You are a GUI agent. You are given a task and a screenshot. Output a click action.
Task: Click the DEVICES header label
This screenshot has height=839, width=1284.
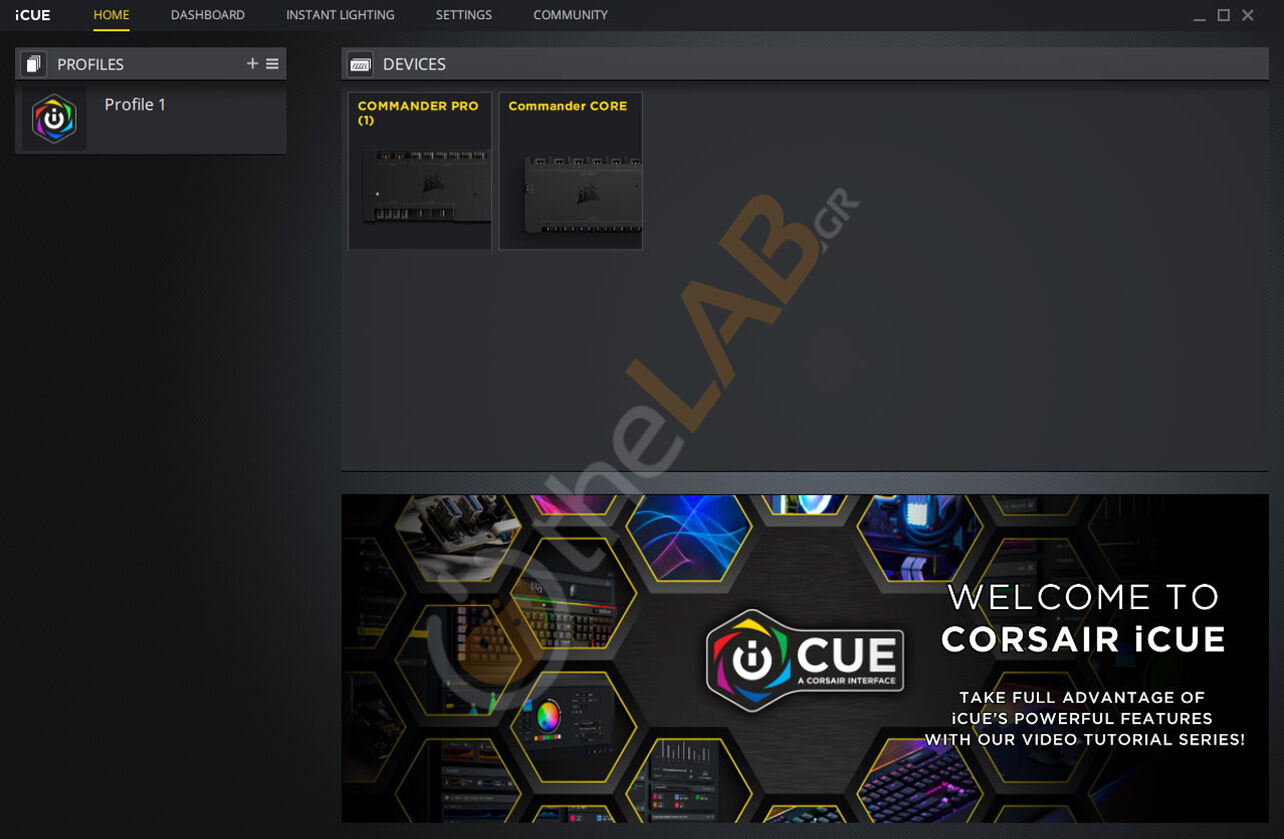click(x=414, y=64)
